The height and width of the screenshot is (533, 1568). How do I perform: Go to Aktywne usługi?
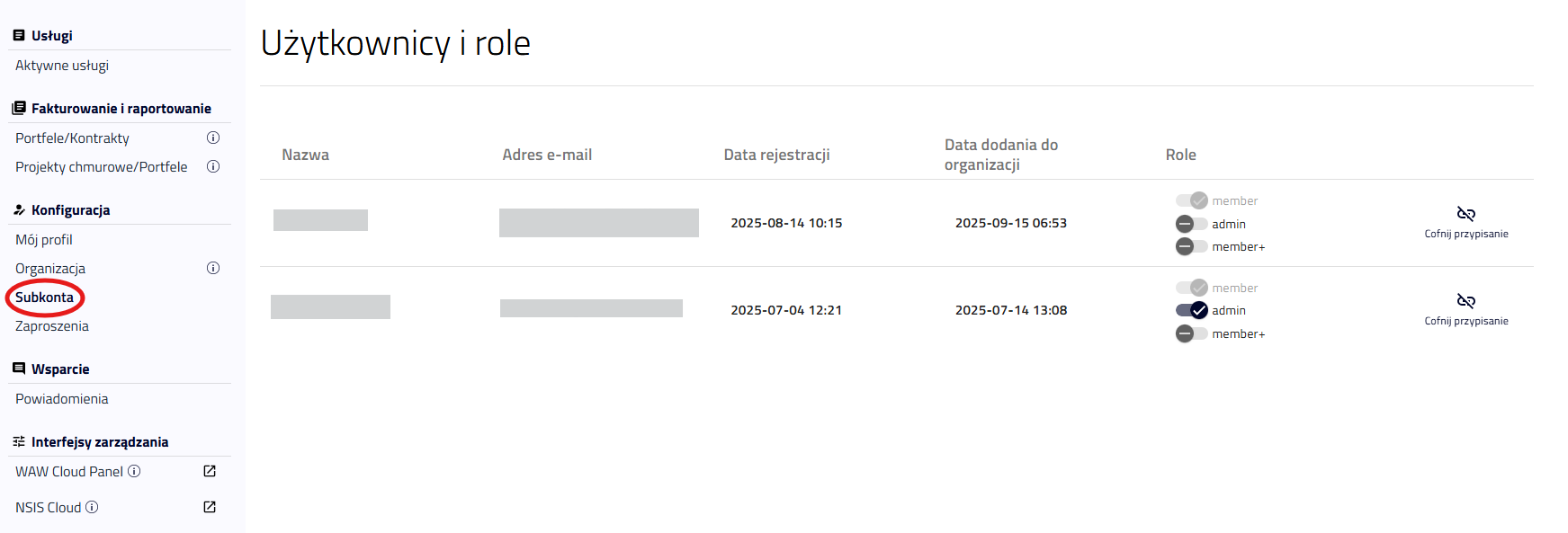61,65
